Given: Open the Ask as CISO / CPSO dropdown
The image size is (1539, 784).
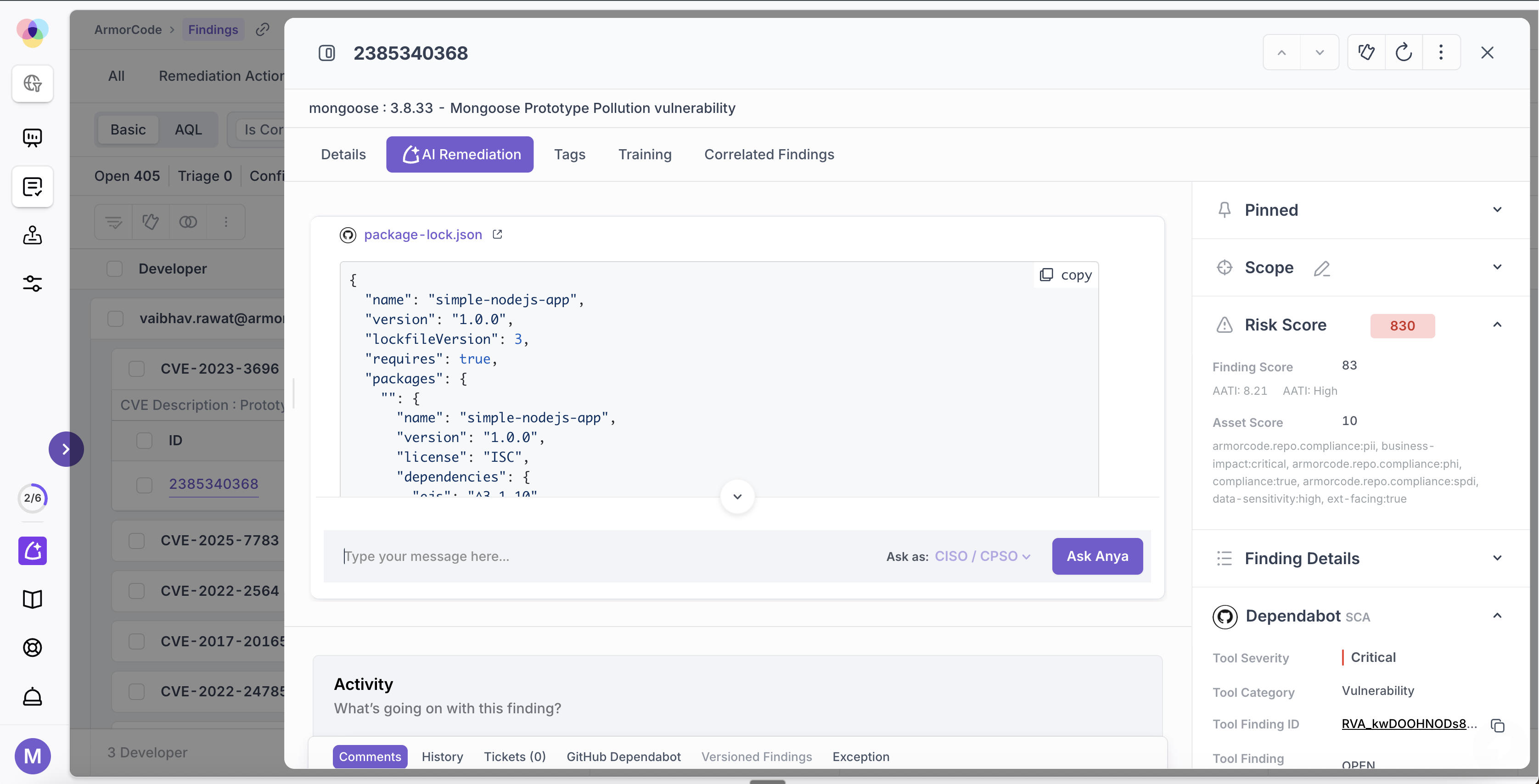Looking at the screenshot, I should coord(982,556).
